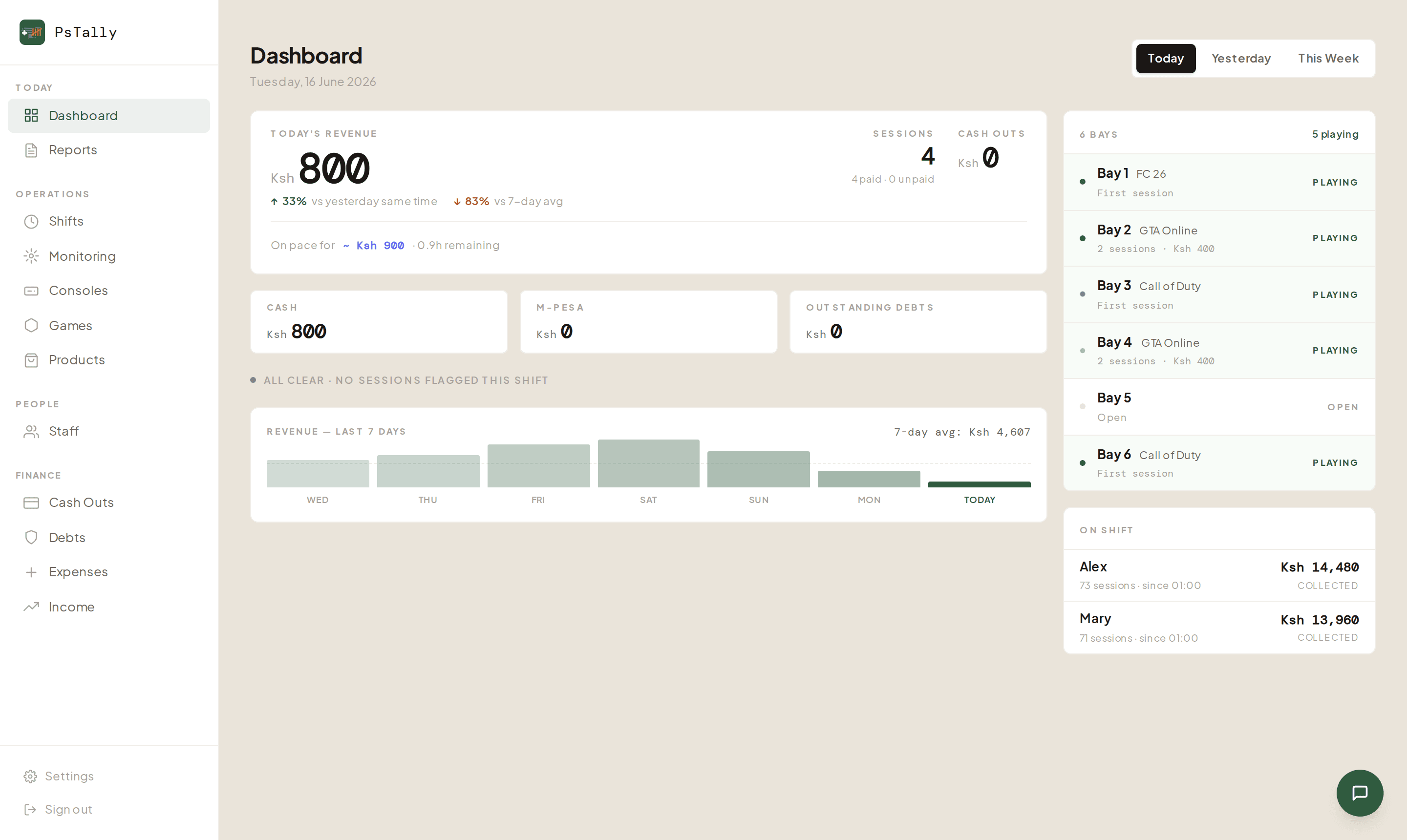Click the Sign out arrow icon
The width and height of the screenshot is (1407, 840).
tap(31, 809)
